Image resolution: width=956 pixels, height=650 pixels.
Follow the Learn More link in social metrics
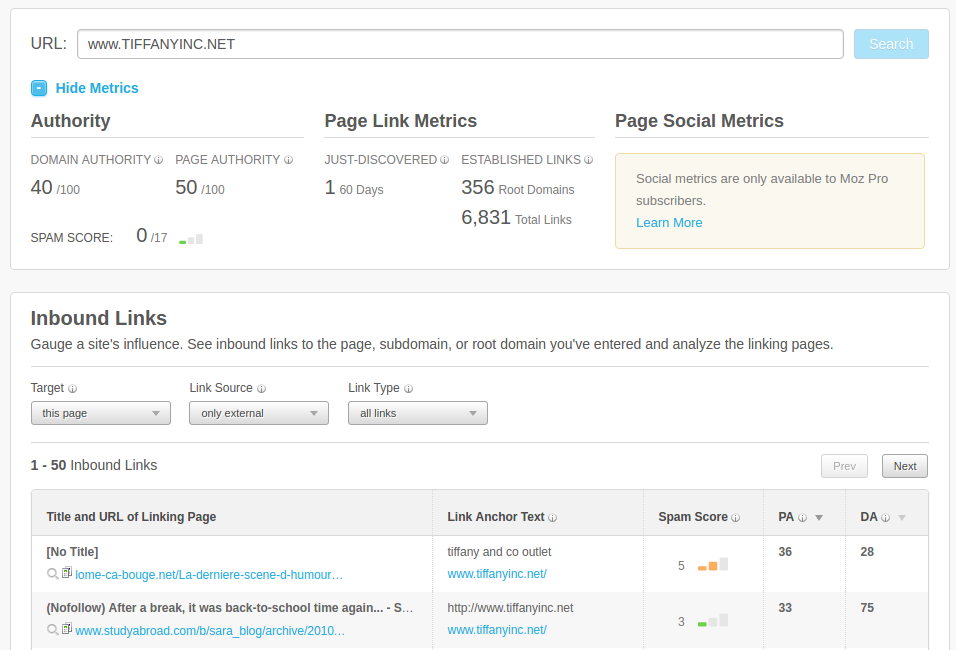(669, 223)
